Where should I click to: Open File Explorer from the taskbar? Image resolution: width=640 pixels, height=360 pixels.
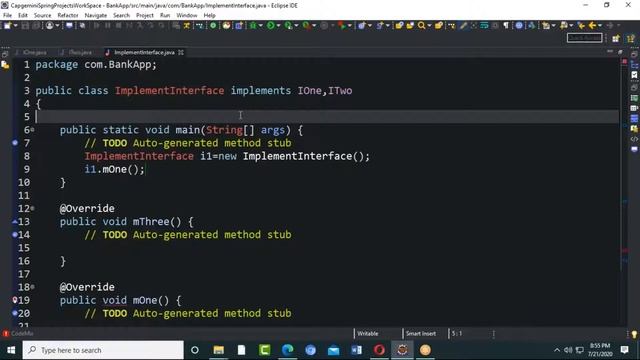click(x=219, y=350)
